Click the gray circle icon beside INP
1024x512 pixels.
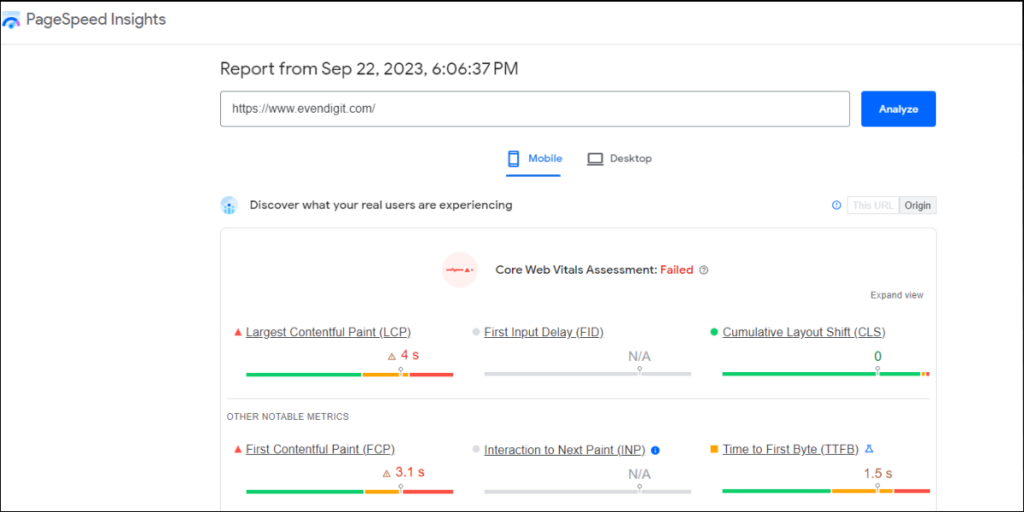[476, 449]
